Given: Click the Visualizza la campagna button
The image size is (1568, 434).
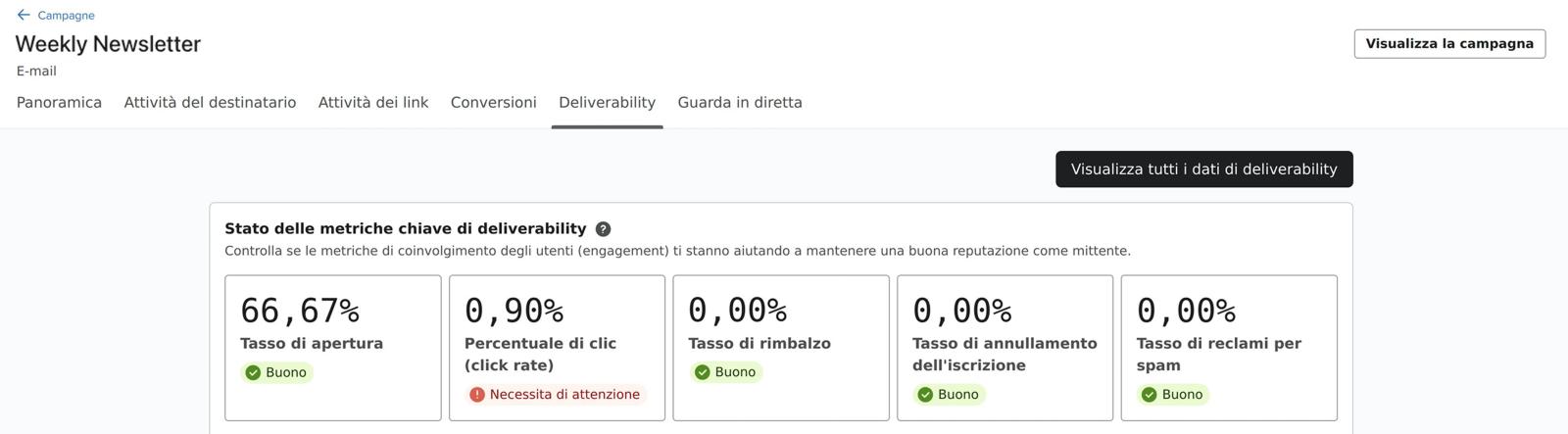Looking at the screenshot, I should (1449, 44).
